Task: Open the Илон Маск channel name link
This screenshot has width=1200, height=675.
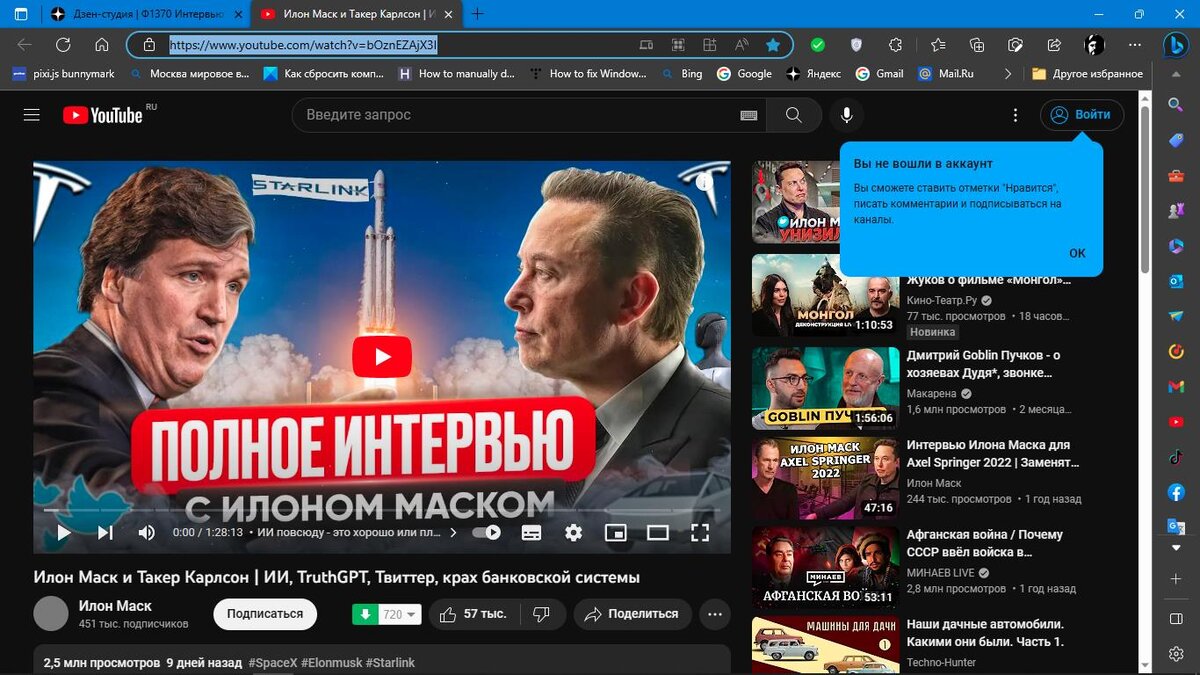Action: click(x=115, y=606)
